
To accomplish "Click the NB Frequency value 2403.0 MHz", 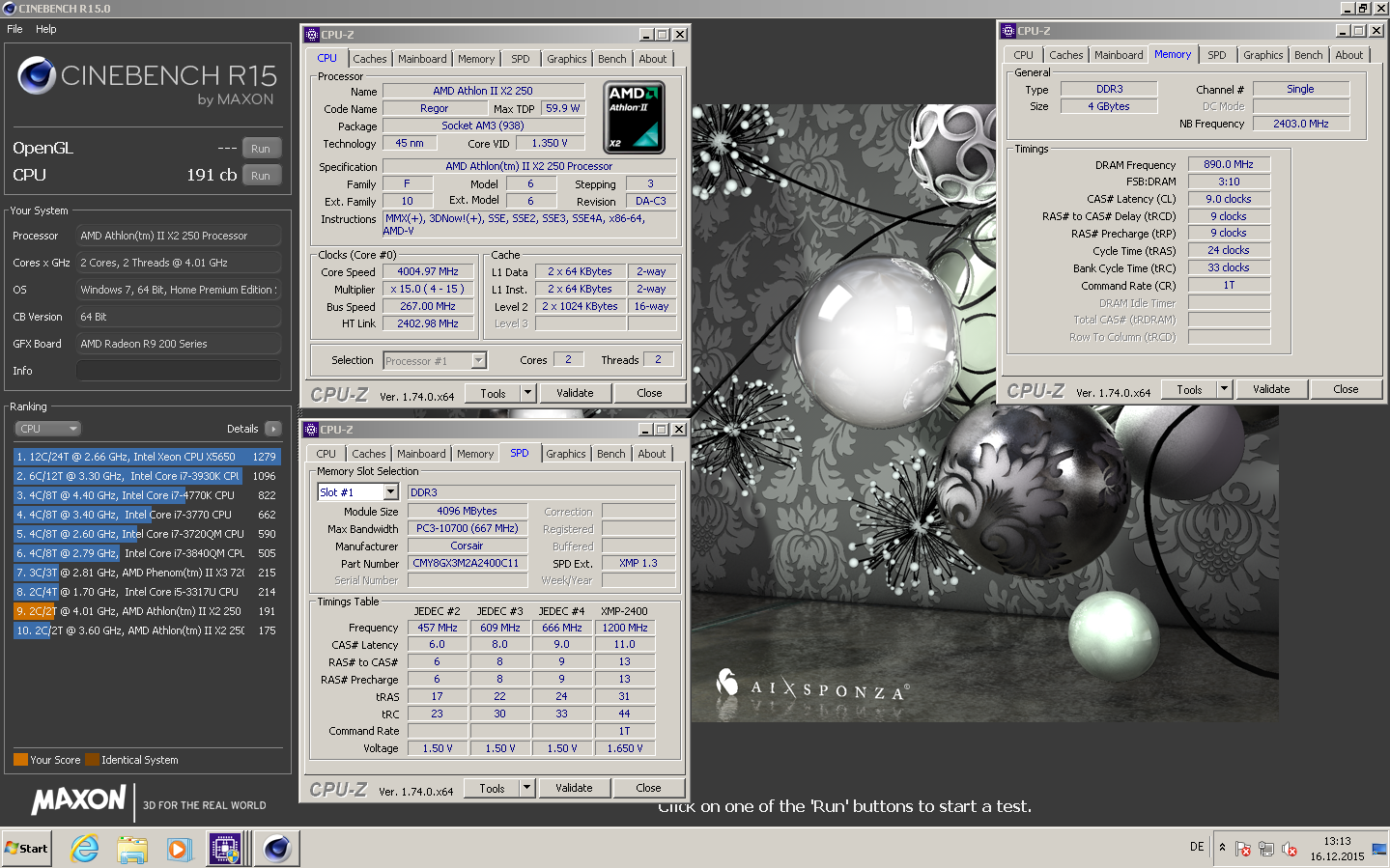I will point(1300,124).
